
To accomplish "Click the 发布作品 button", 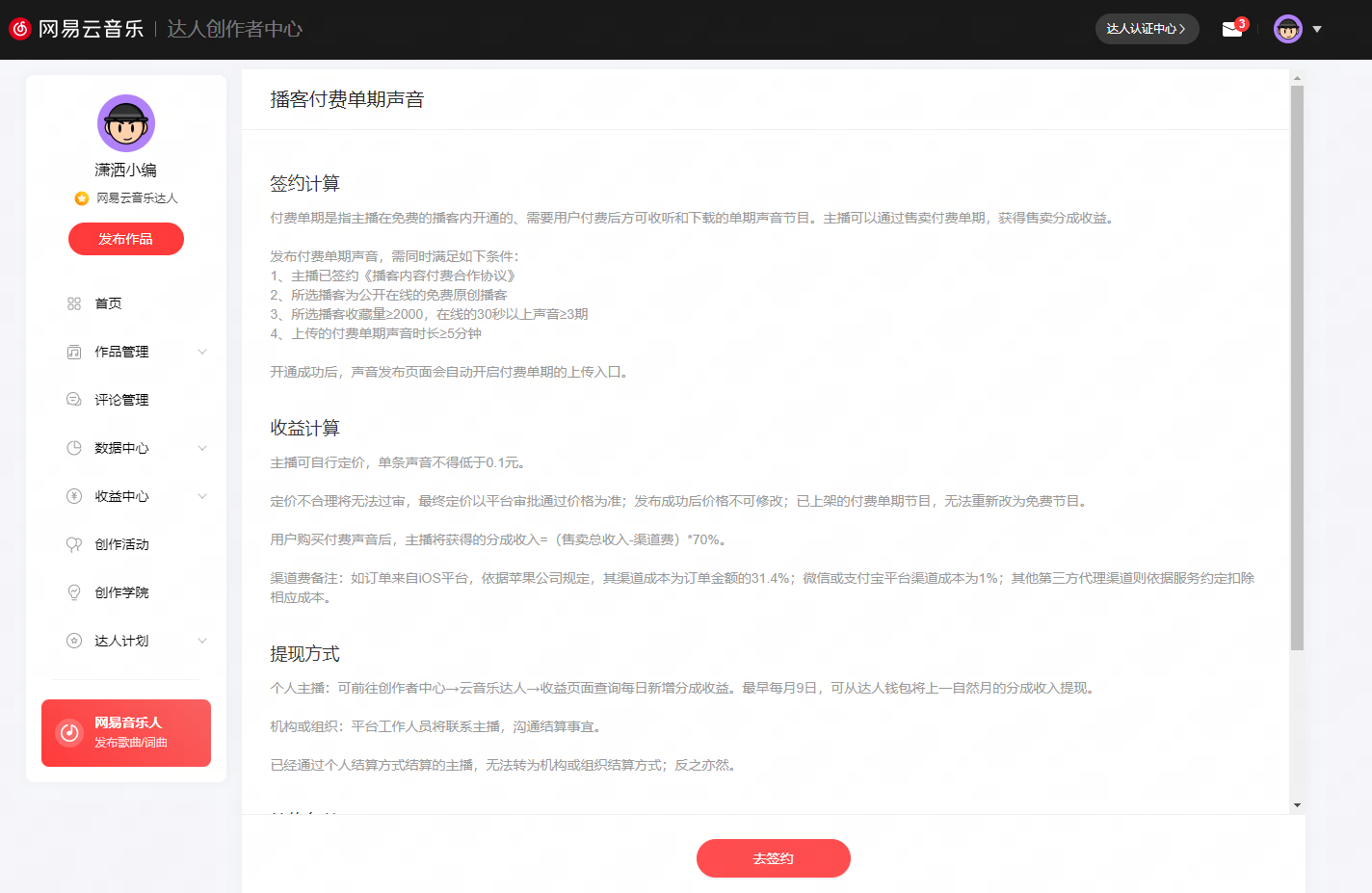I will (x=126, y=239).
